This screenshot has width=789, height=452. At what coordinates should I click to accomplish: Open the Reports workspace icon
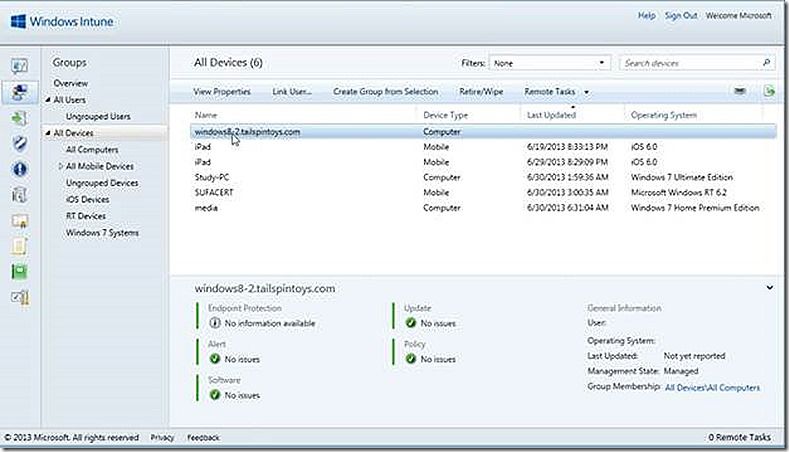tap(20, 272)
